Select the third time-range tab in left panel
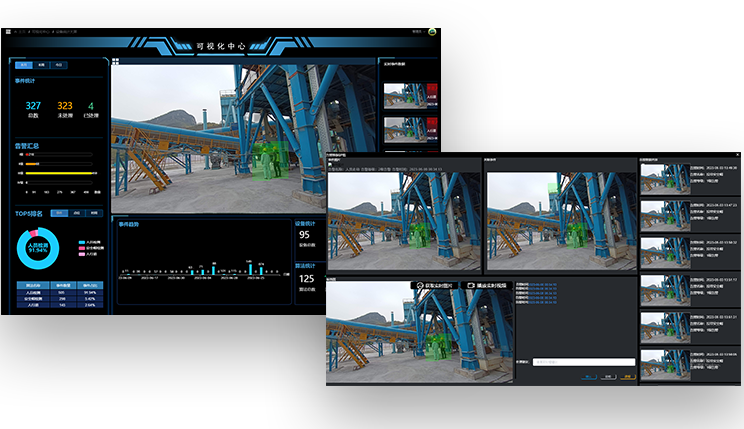 [59, 64]
